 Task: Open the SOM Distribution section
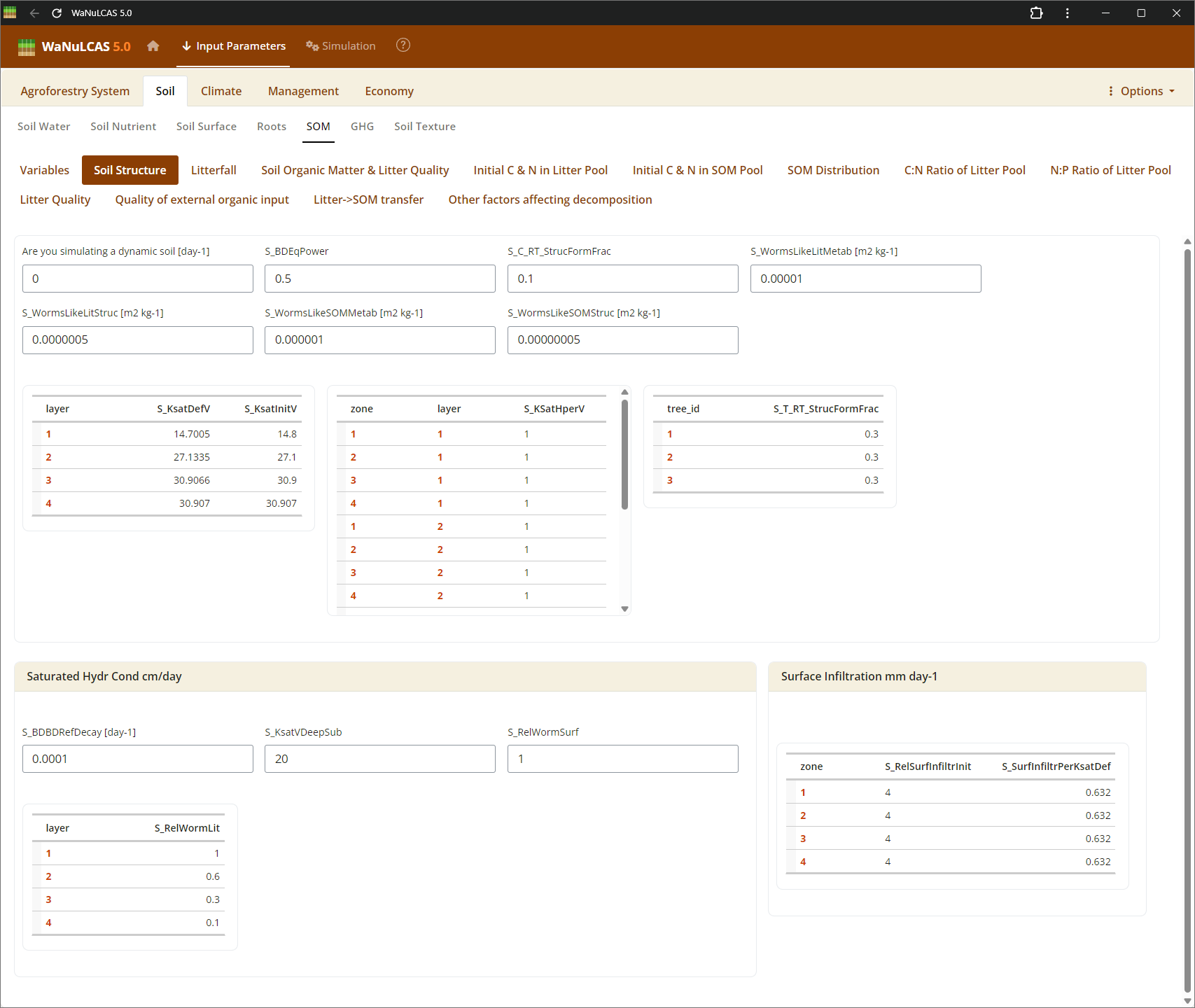click(833, 170)
